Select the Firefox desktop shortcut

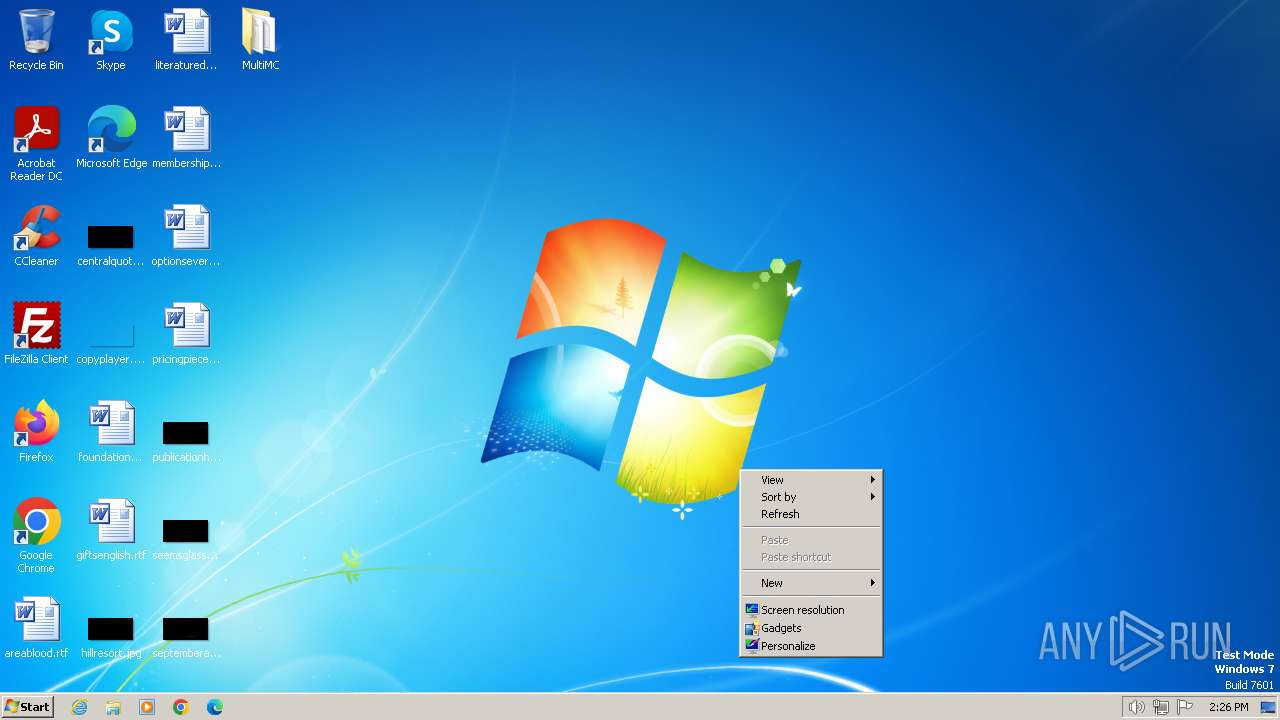tap(36, 432)
